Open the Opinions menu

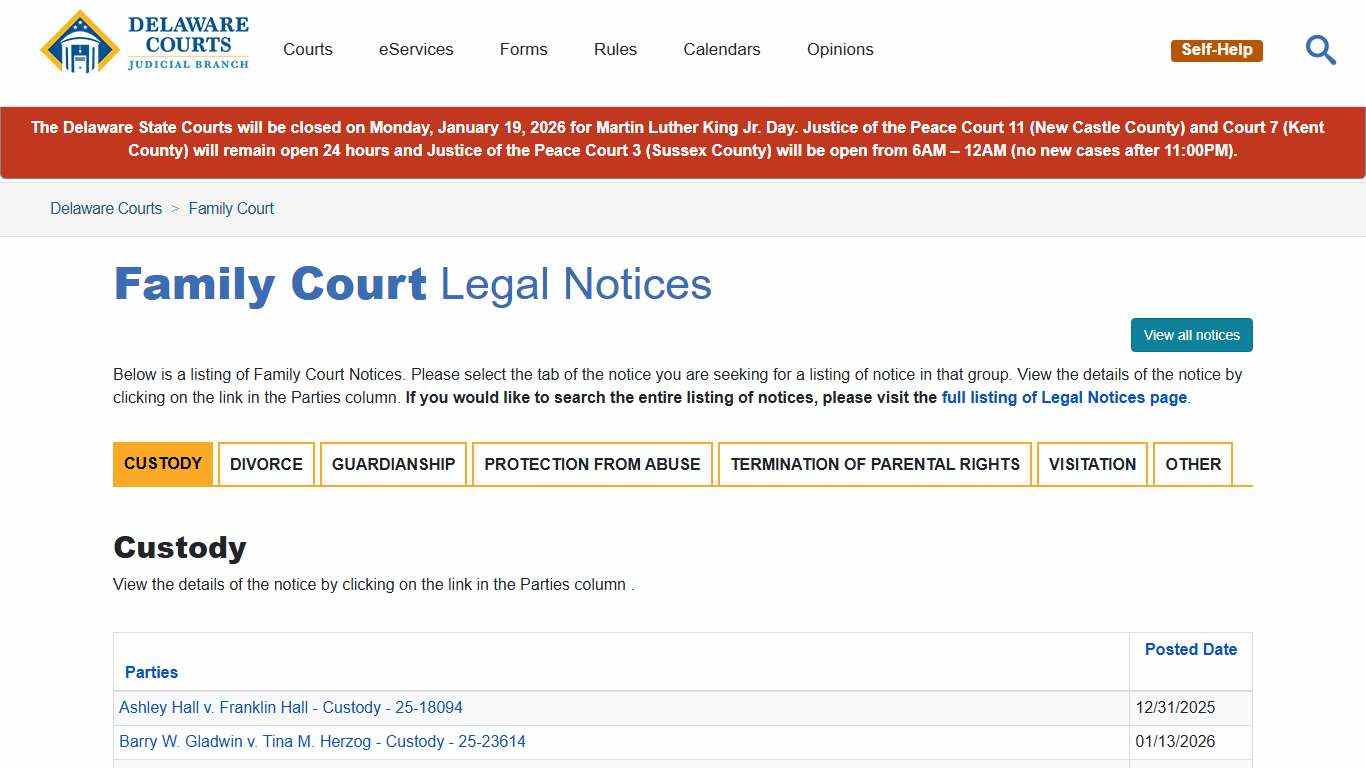(839, 49)
